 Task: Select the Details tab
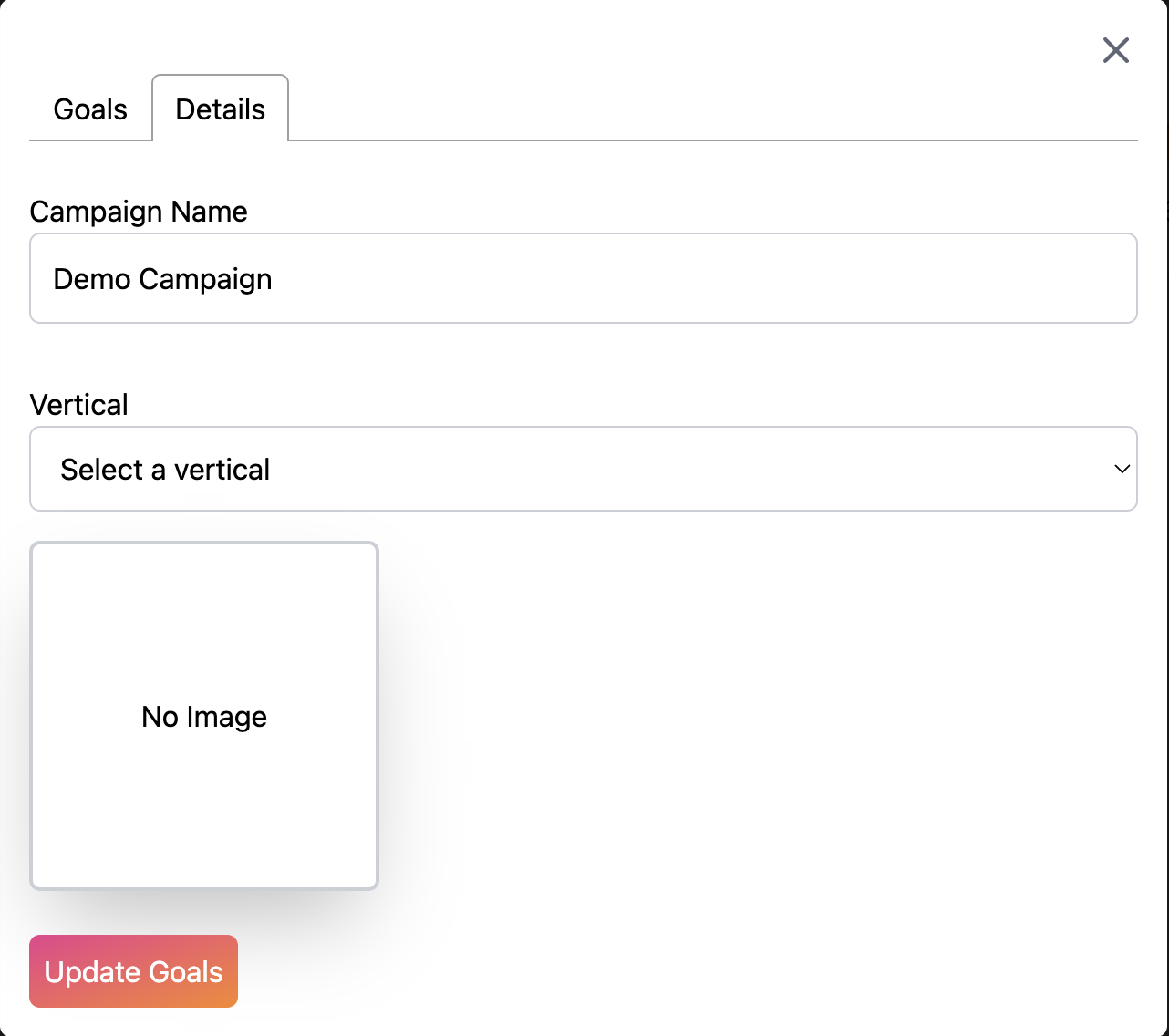(x=219, y=108)
